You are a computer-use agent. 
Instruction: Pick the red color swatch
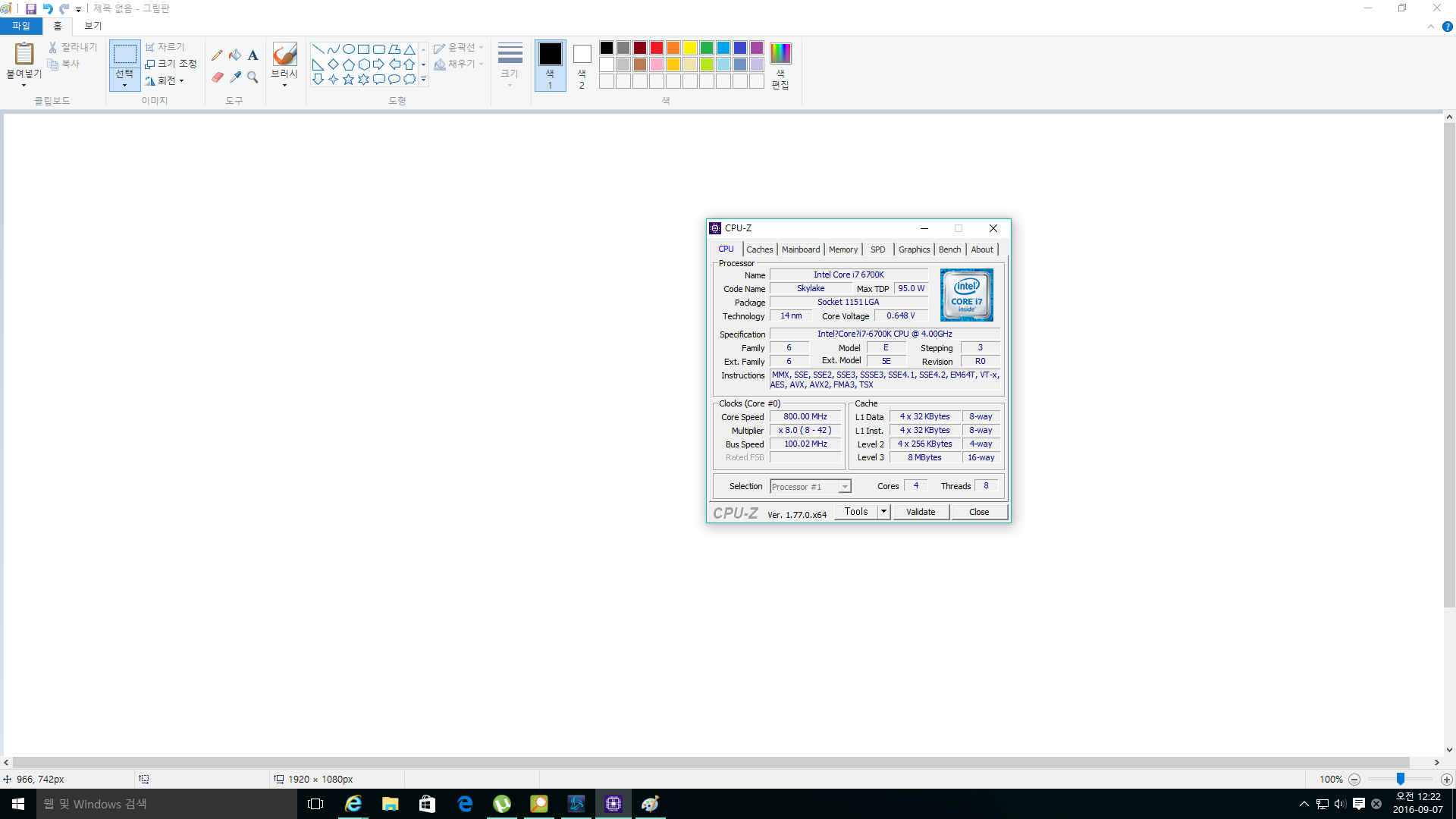(x=657, y=49)
